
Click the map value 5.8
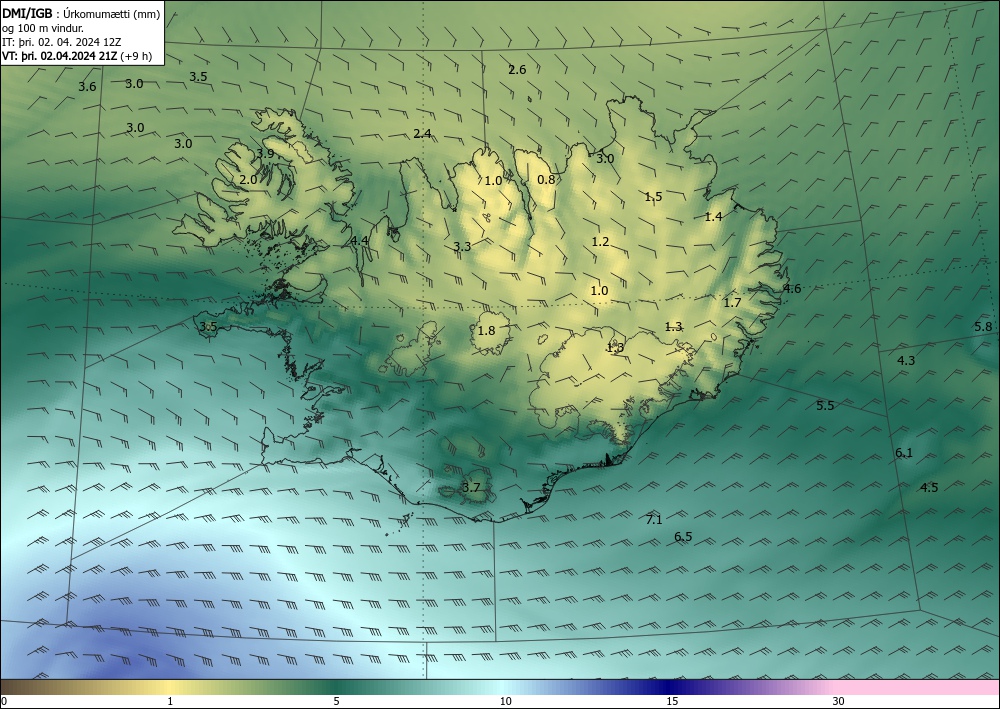point(983,326)
